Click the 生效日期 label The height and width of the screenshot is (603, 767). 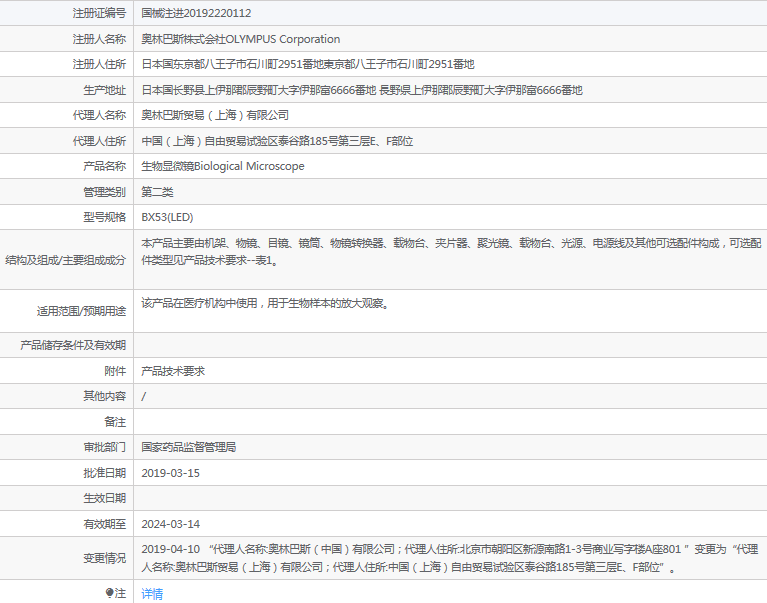click(105, 498)
